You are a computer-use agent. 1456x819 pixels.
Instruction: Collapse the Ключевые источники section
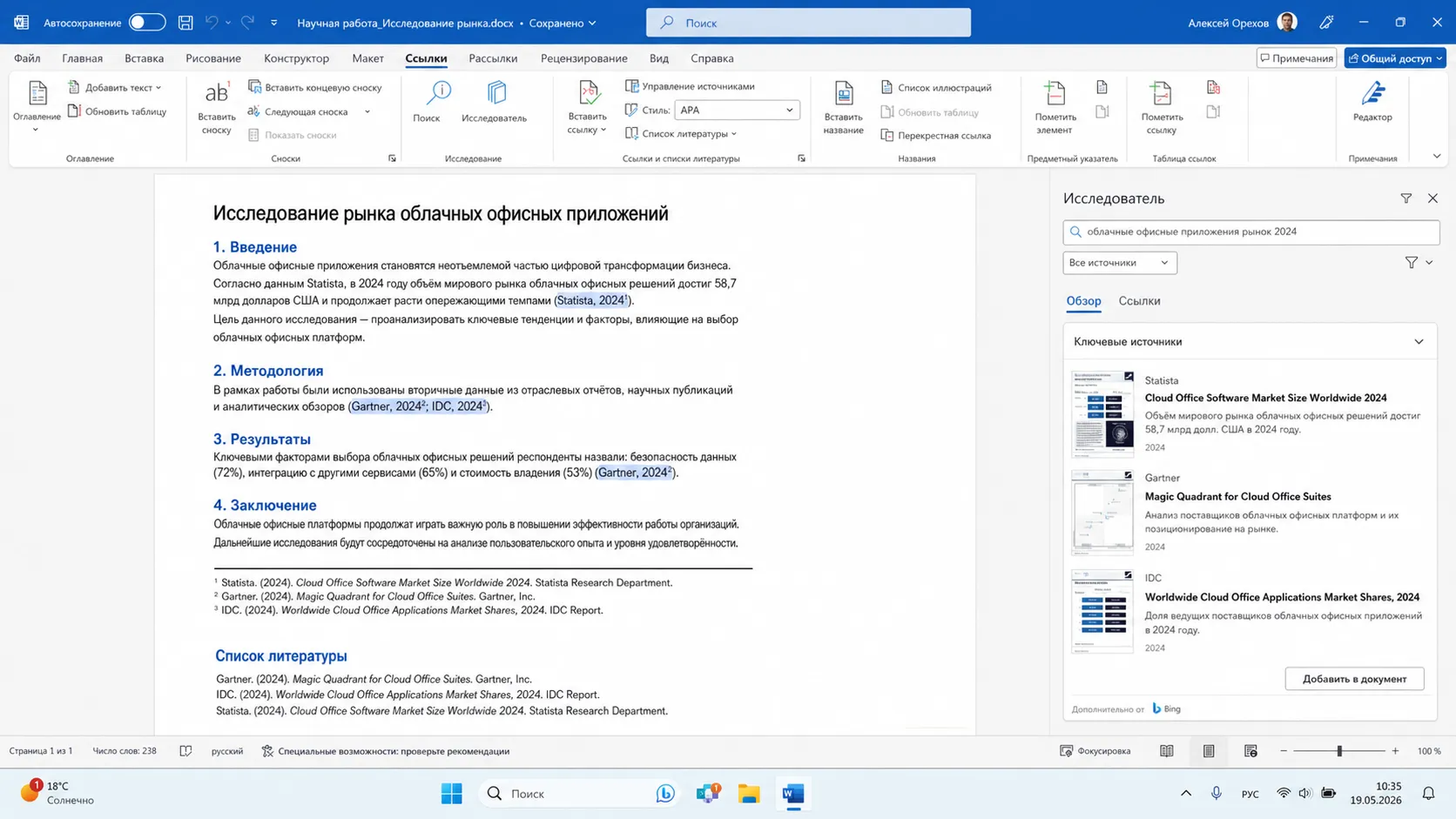1419,342
